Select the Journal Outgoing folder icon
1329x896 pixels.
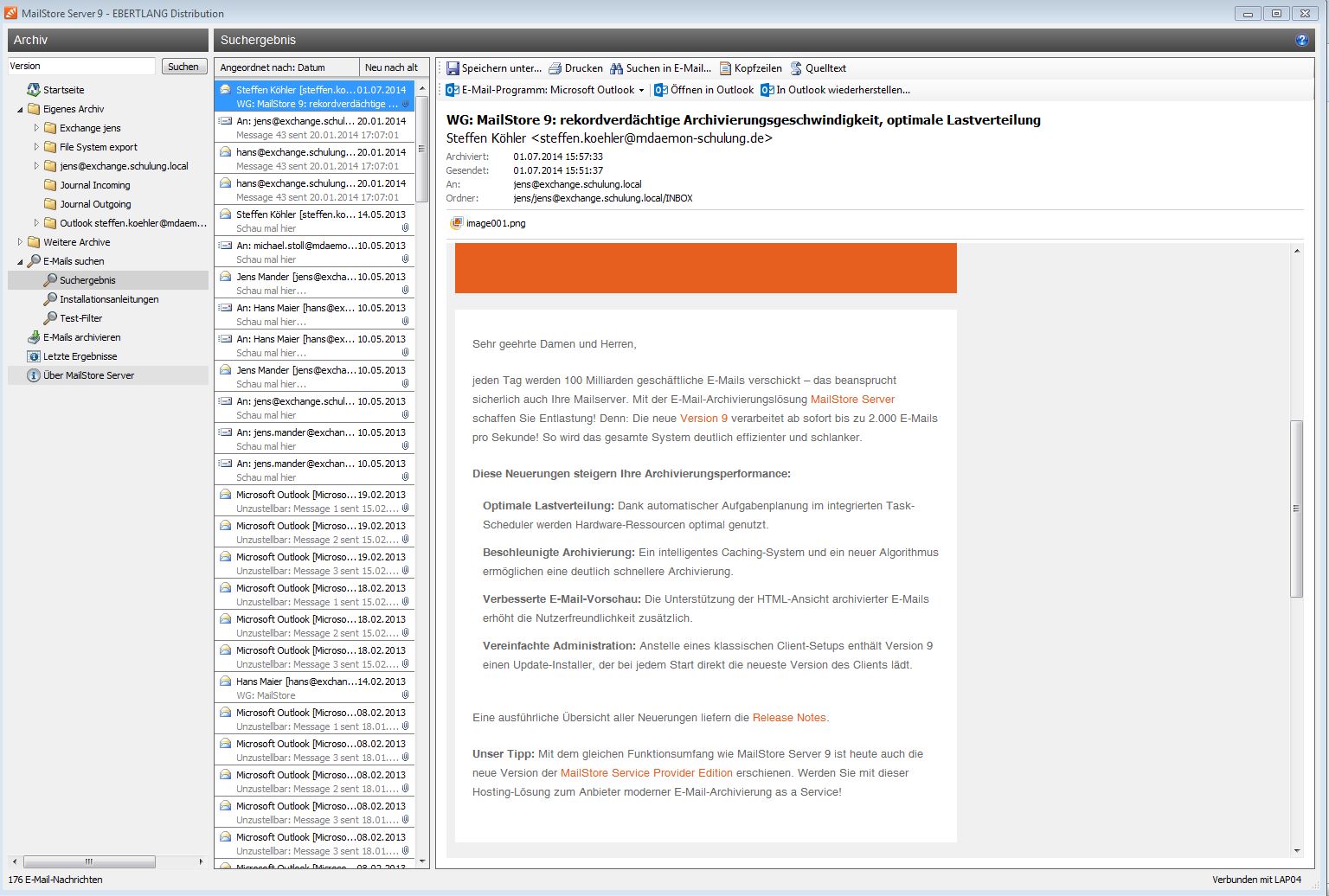[50, 204]
